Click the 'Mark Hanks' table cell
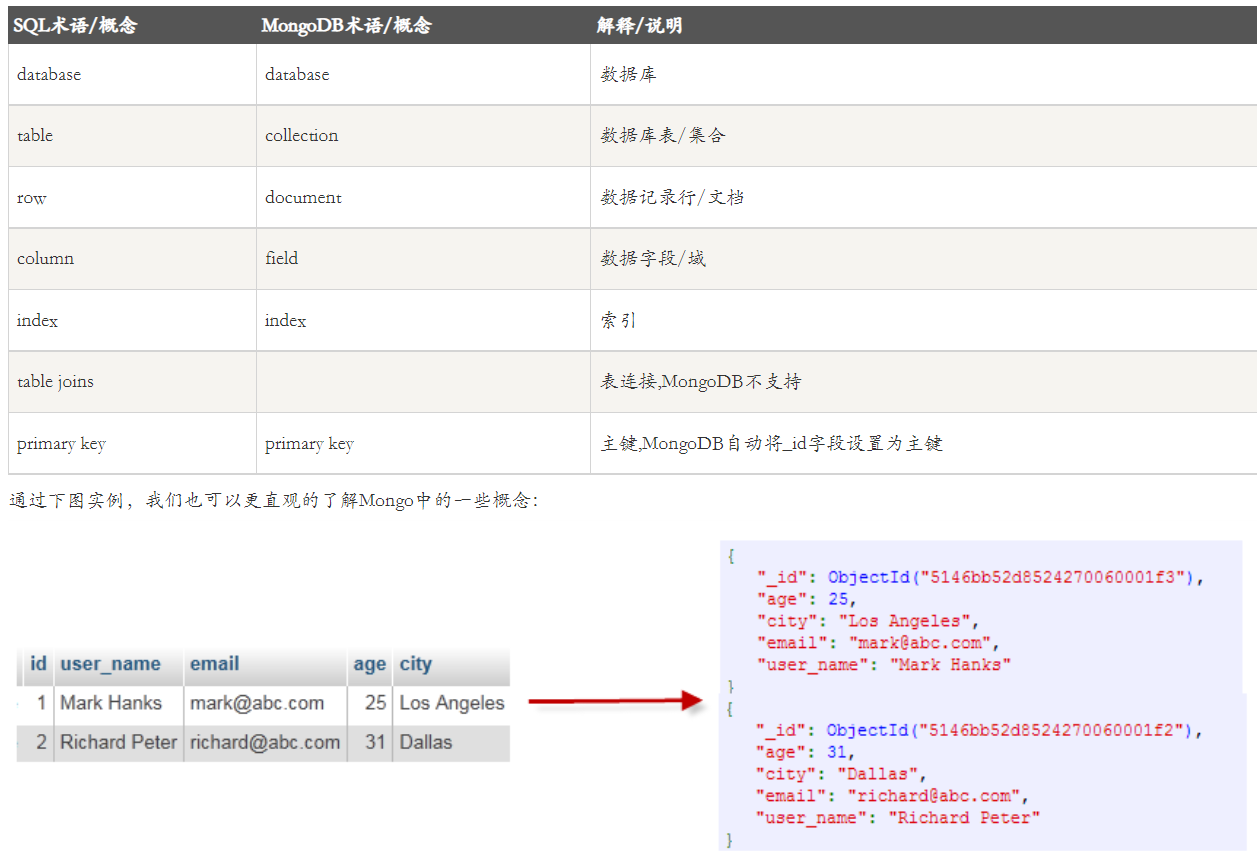 (111, 703)
